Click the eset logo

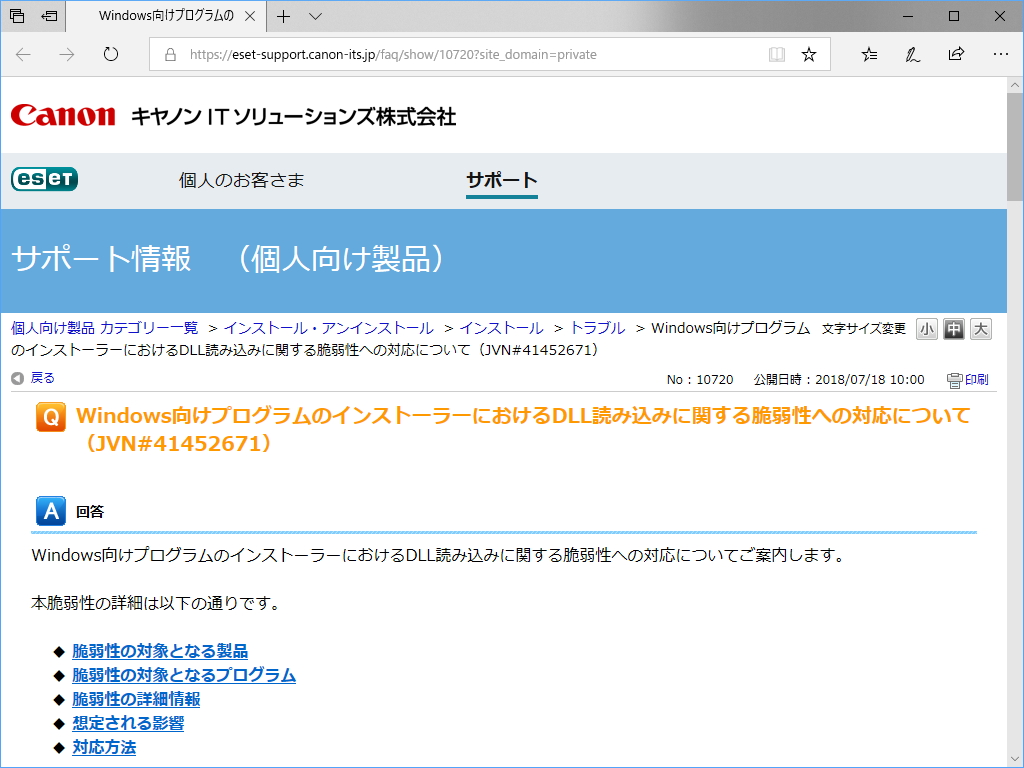[43, 178]
